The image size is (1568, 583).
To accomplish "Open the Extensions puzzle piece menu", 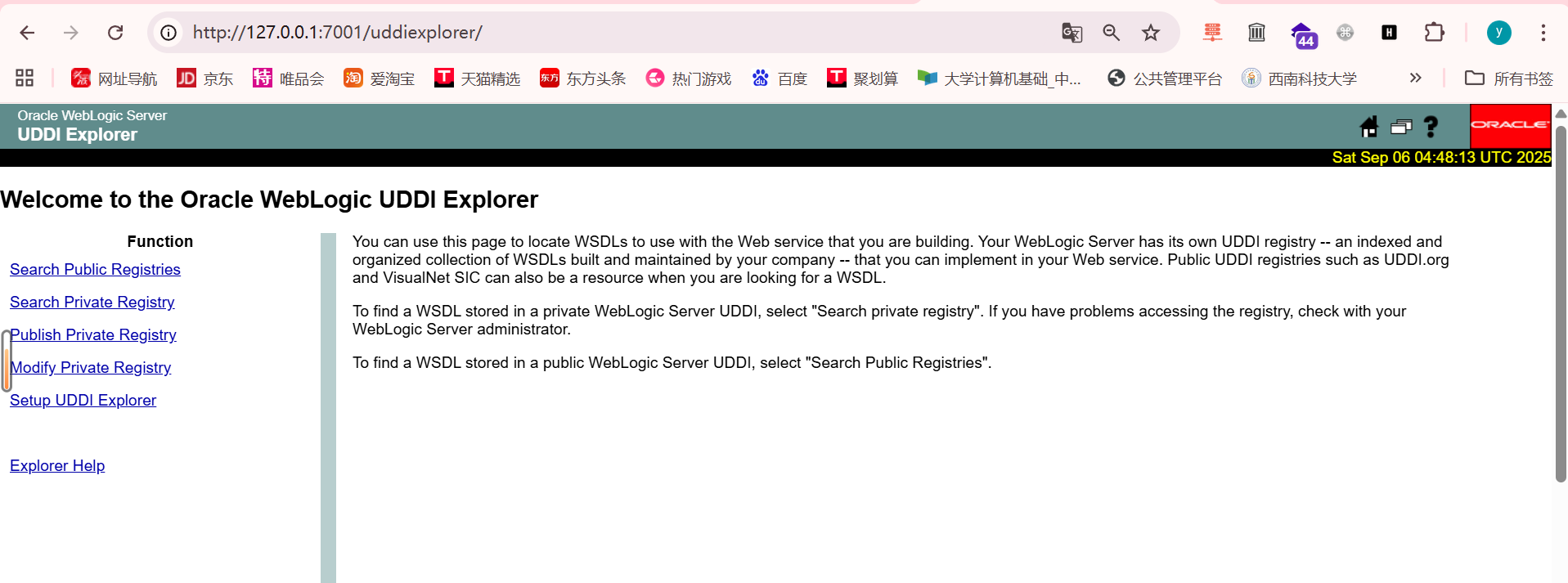I will click(1434, 33).
